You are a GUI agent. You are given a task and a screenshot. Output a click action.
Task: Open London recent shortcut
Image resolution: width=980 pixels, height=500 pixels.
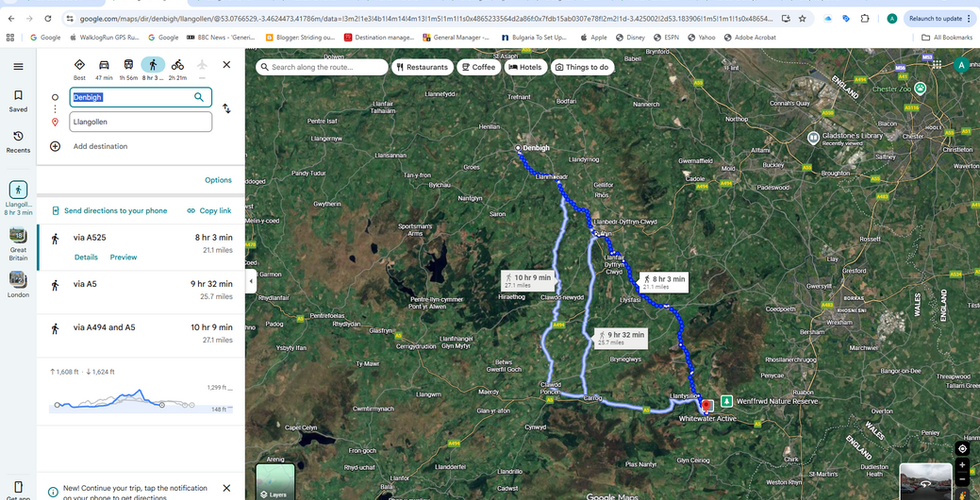[18, 284]
